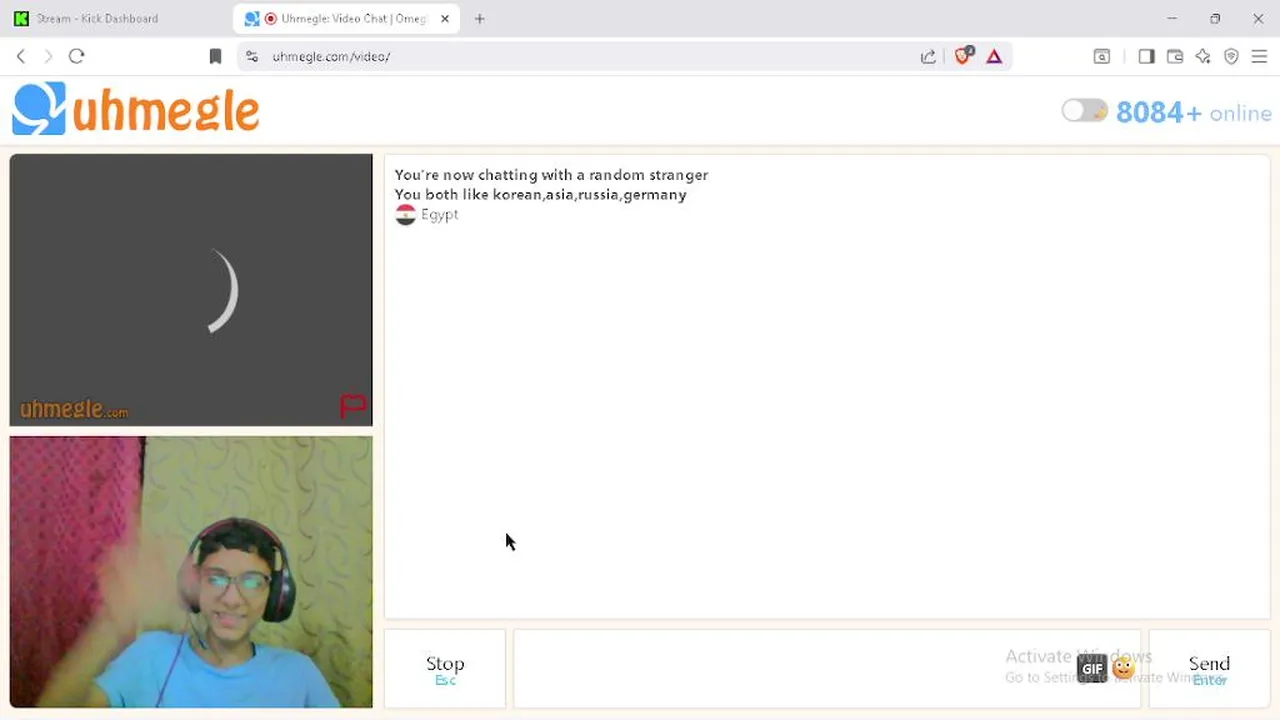Minimize the browser window

1172,18
